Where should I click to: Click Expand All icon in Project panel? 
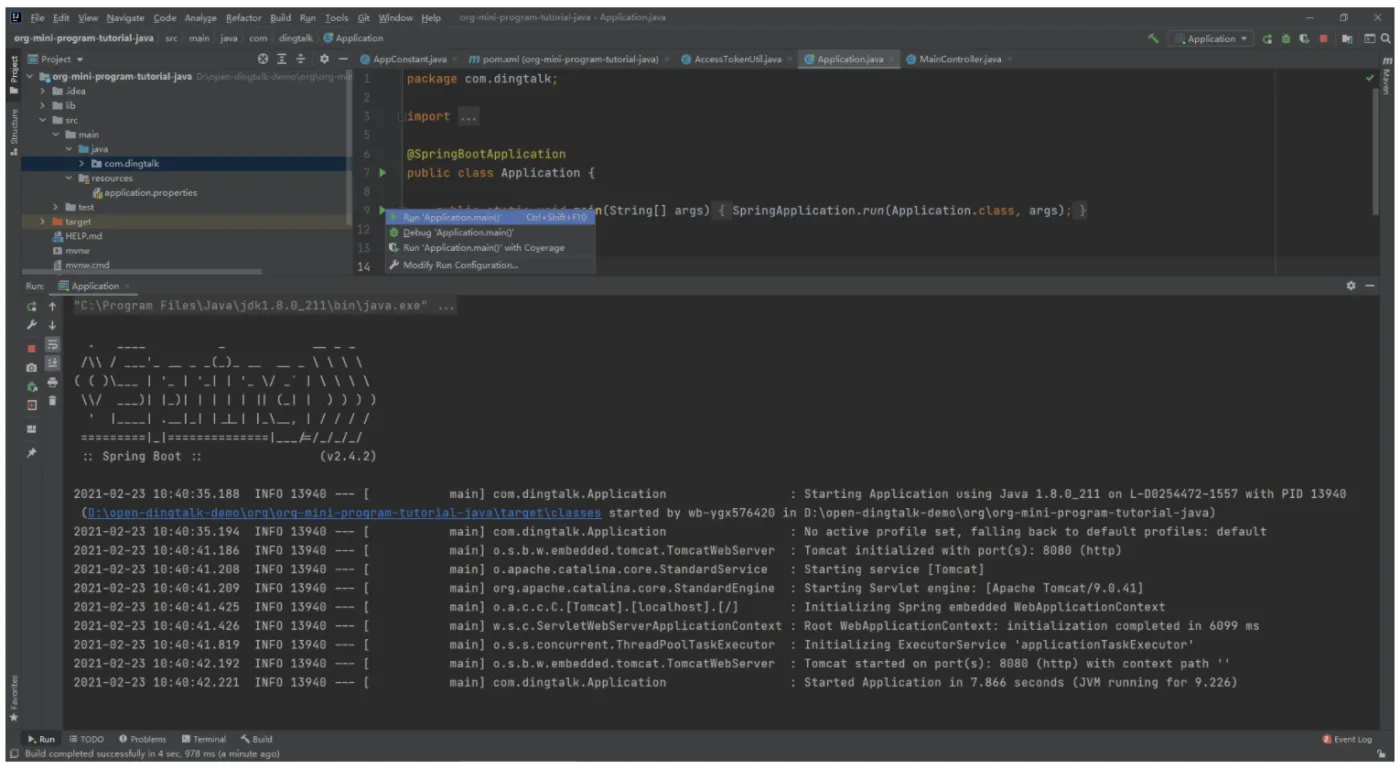282,59
